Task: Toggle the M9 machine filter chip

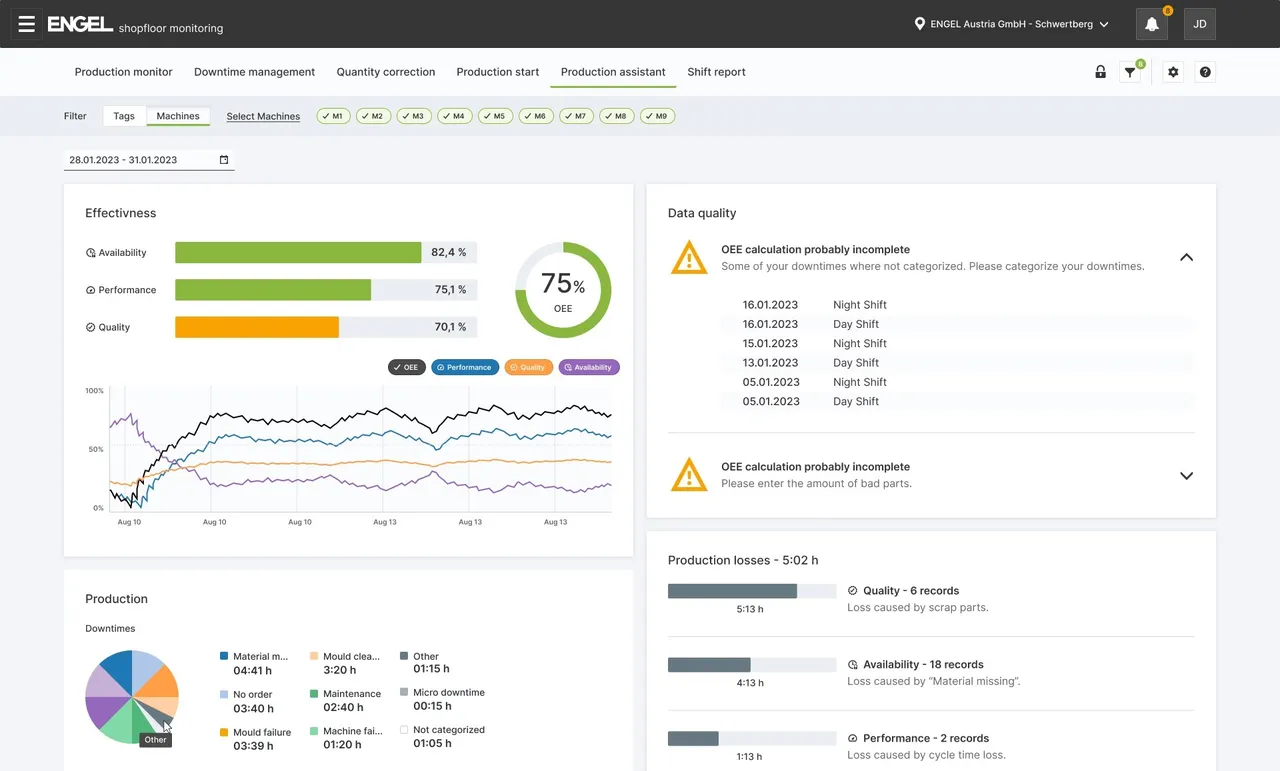Action: (x=656, y=116)
